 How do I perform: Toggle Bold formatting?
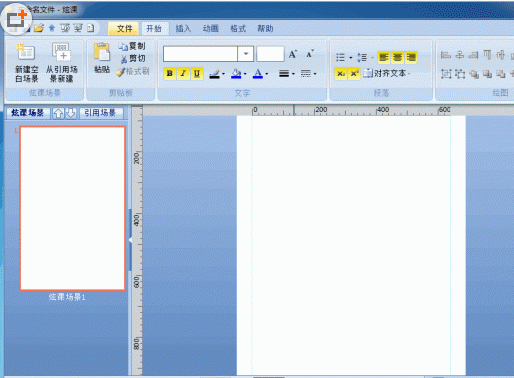pyautogui.click(x=170, y=73)
